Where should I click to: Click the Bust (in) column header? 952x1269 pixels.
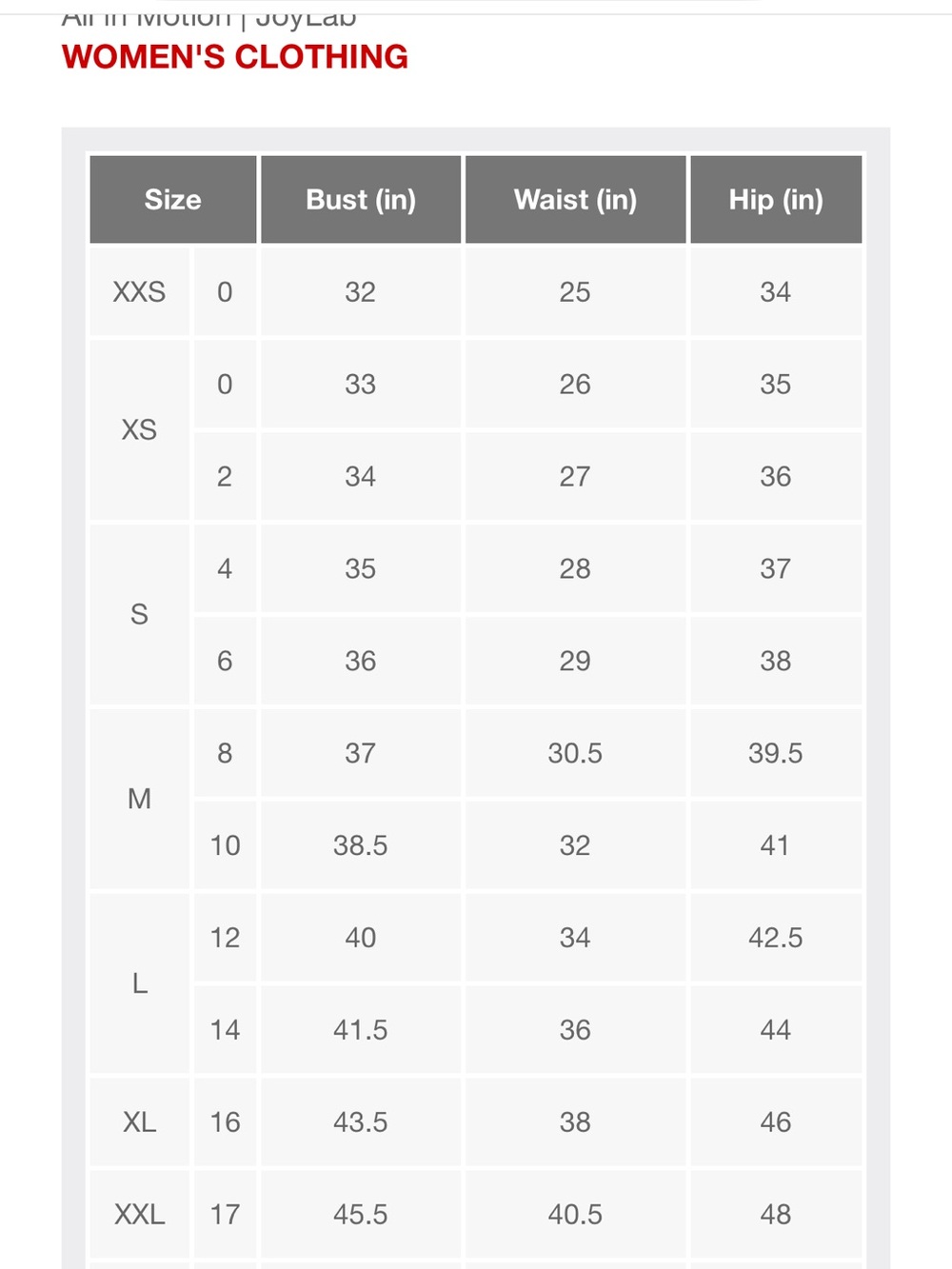(x=361, y=200)
